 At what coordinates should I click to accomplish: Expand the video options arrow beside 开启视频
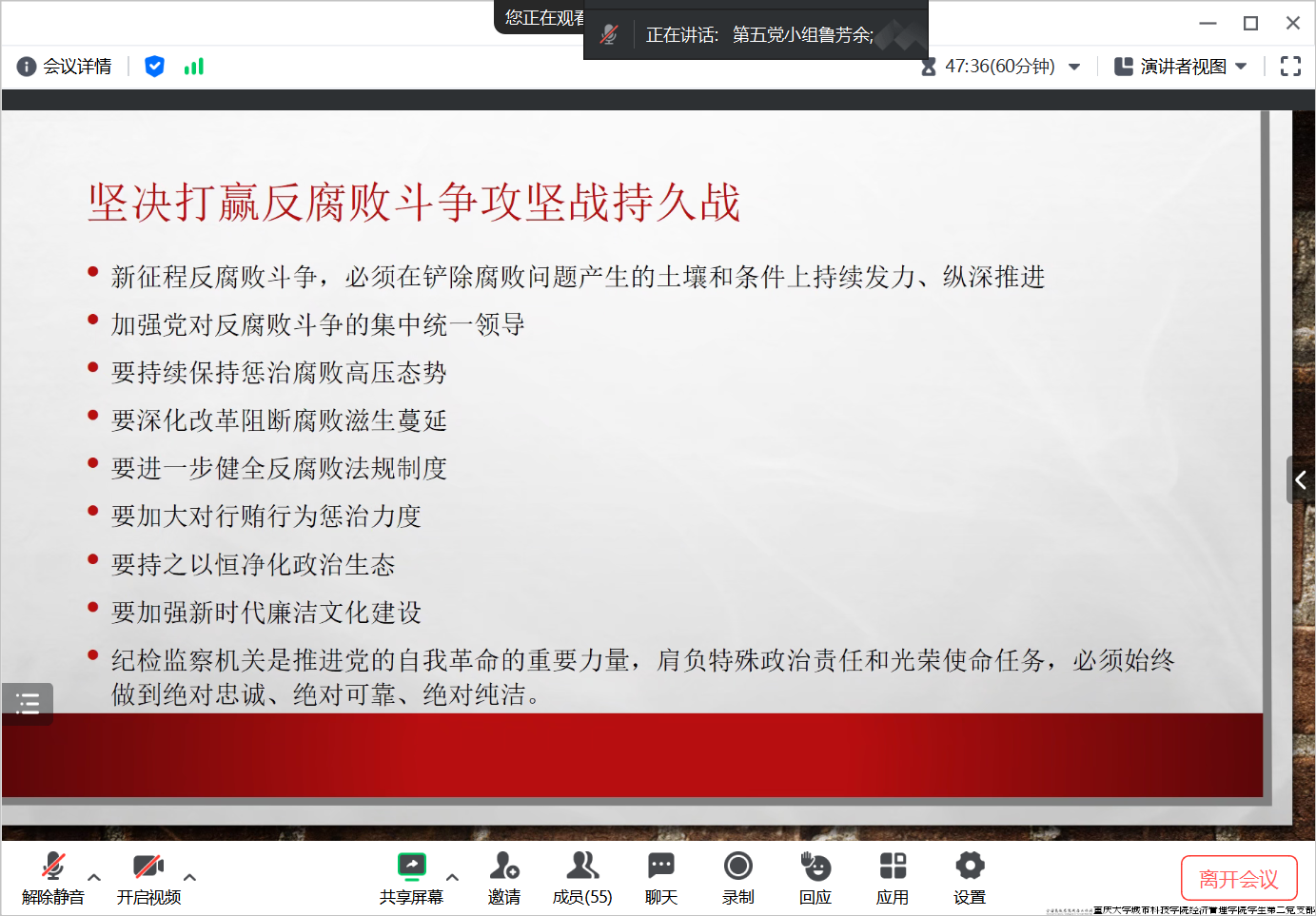(x=190, y=877)
